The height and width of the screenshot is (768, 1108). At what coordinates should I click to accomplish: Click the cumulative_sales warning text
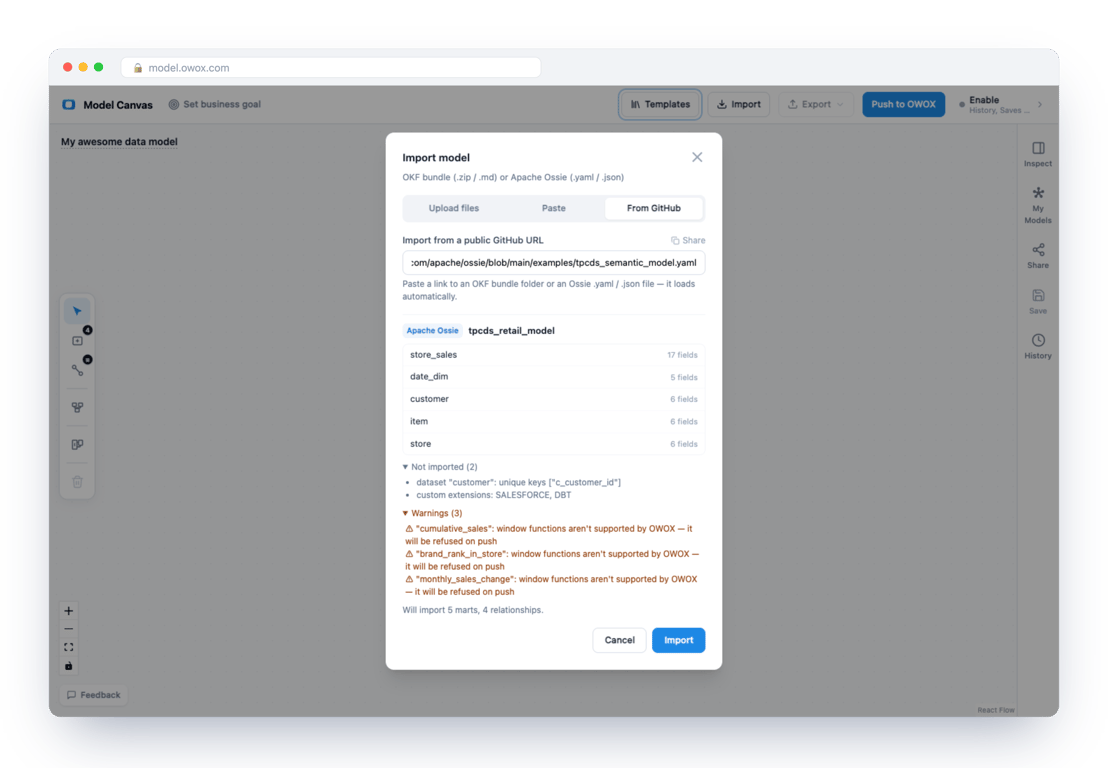549,535
